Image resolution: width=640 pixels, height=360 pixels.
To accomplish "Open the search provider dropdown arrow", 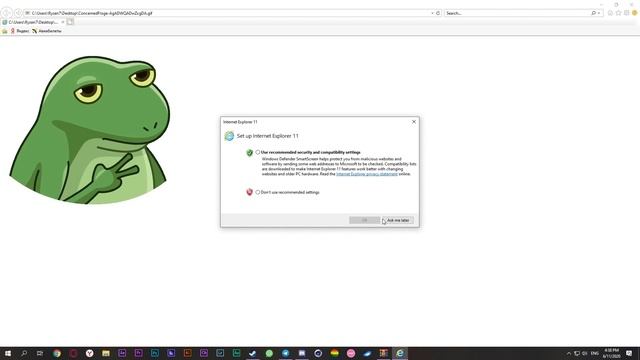I will tap(599, 13).
